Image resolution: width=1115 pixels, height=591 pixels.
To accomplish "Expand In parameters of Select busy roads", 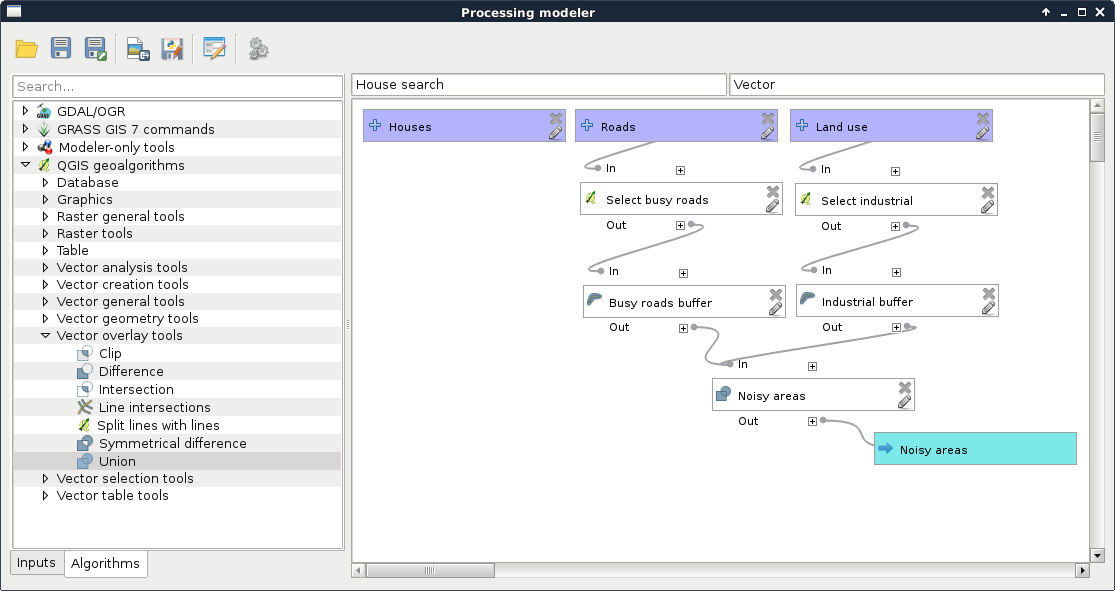I will click(681, 170).
